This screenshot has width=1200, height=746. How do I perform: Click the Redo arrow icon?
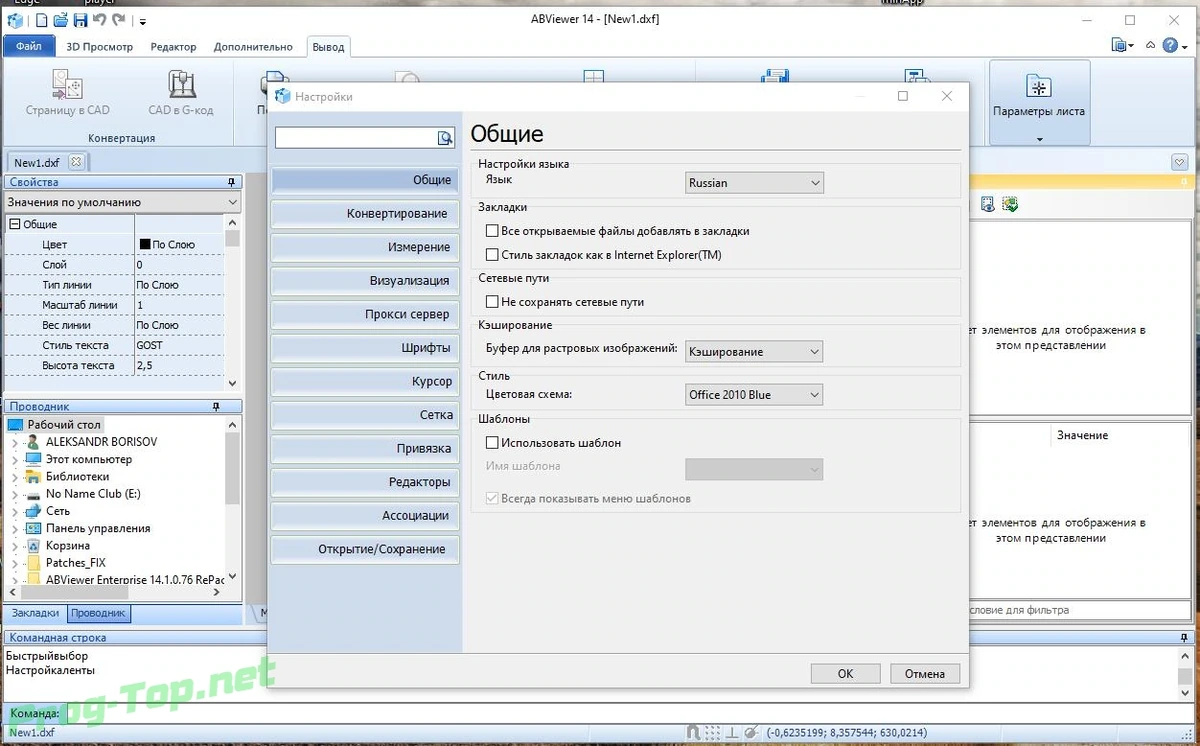point(119,19)
